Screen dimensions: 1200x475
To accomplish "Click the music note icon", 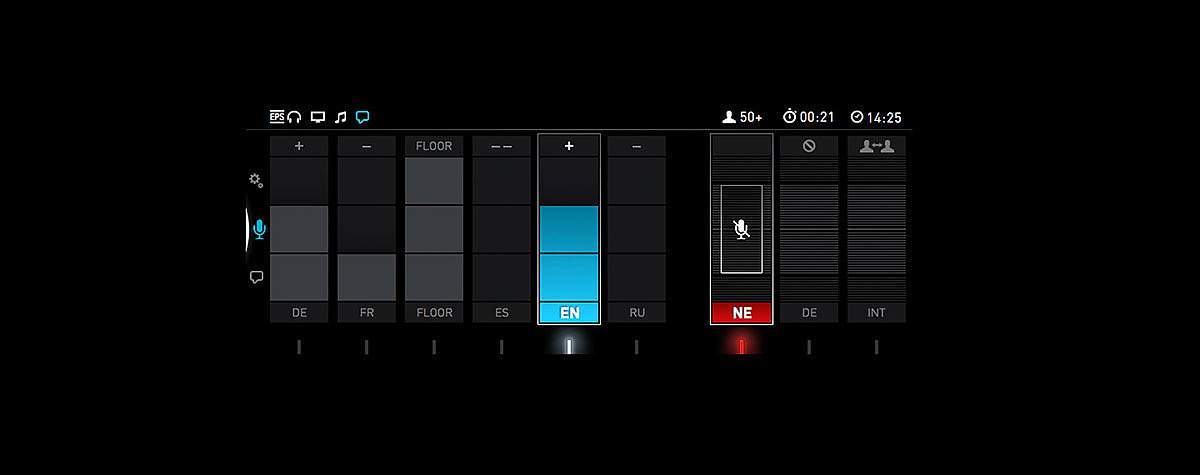I will point(340,117).
